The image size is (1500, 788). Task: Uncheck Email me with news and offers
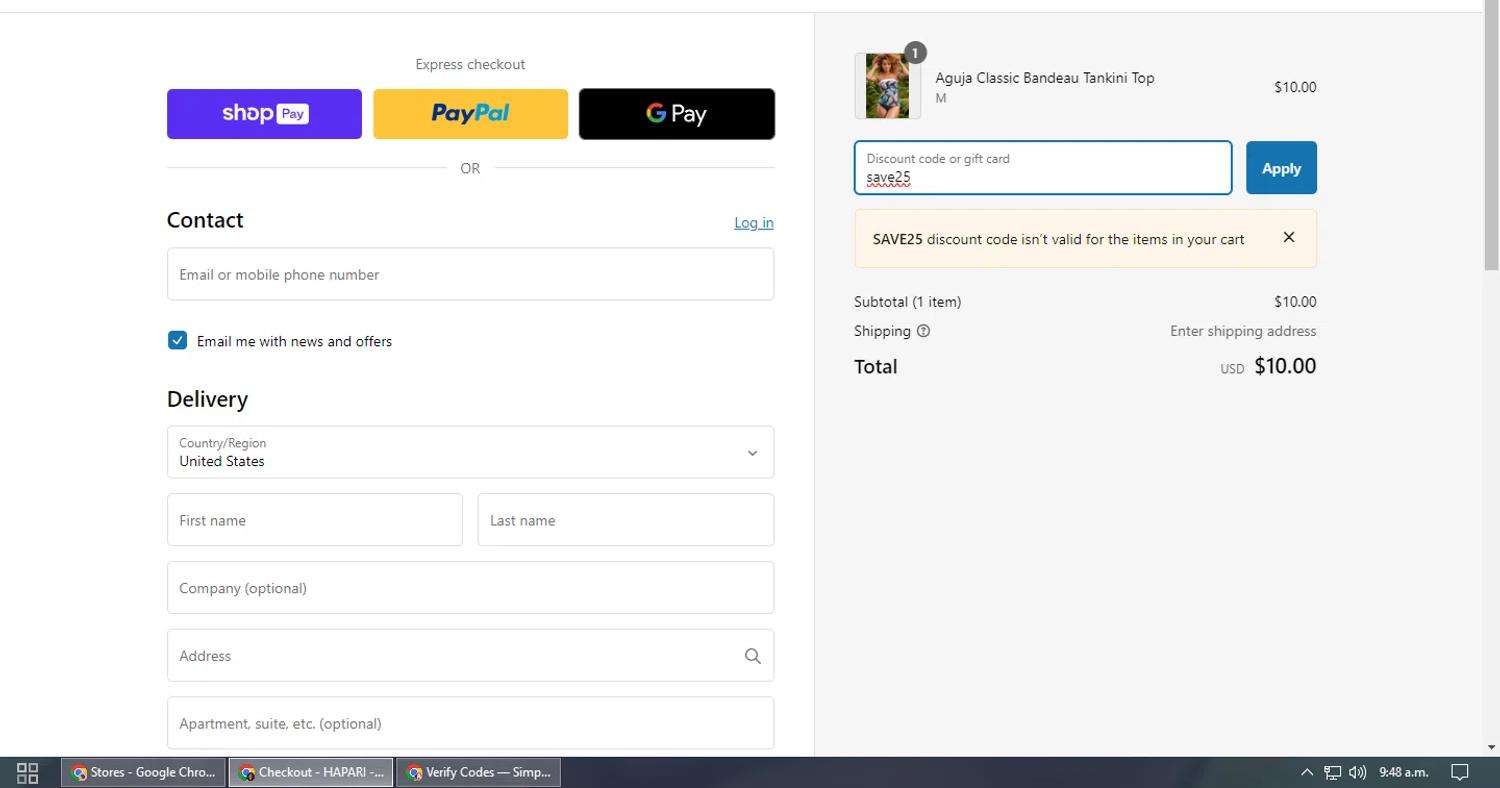[177, 340]
